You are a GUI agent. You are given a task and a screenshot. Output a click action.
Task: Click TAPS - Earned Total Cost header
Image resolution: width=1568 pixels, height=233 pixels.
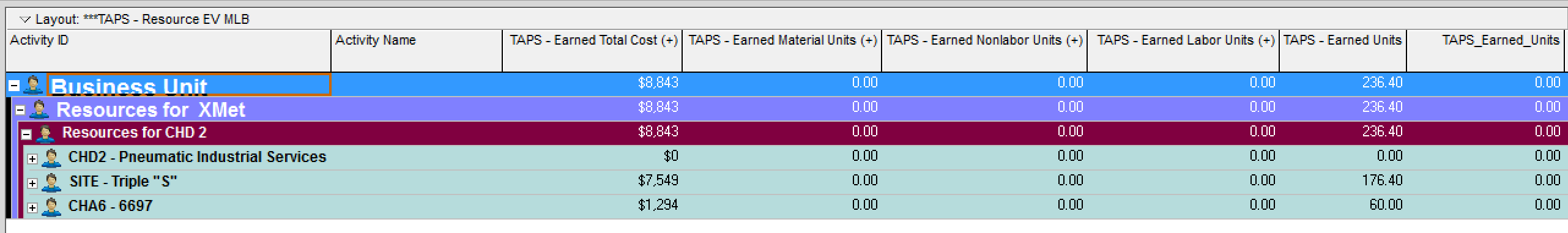pos(592,50)
